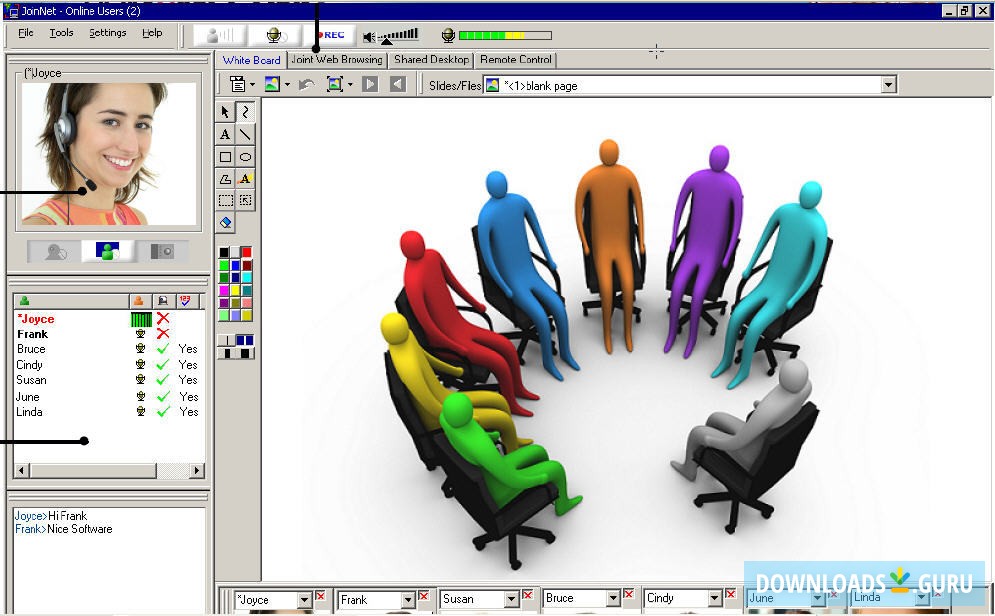Image resolution: width=995 pixels, height=616 pixels.
Task: Close the Joyce video panel
Action: [x=320, y=596]
